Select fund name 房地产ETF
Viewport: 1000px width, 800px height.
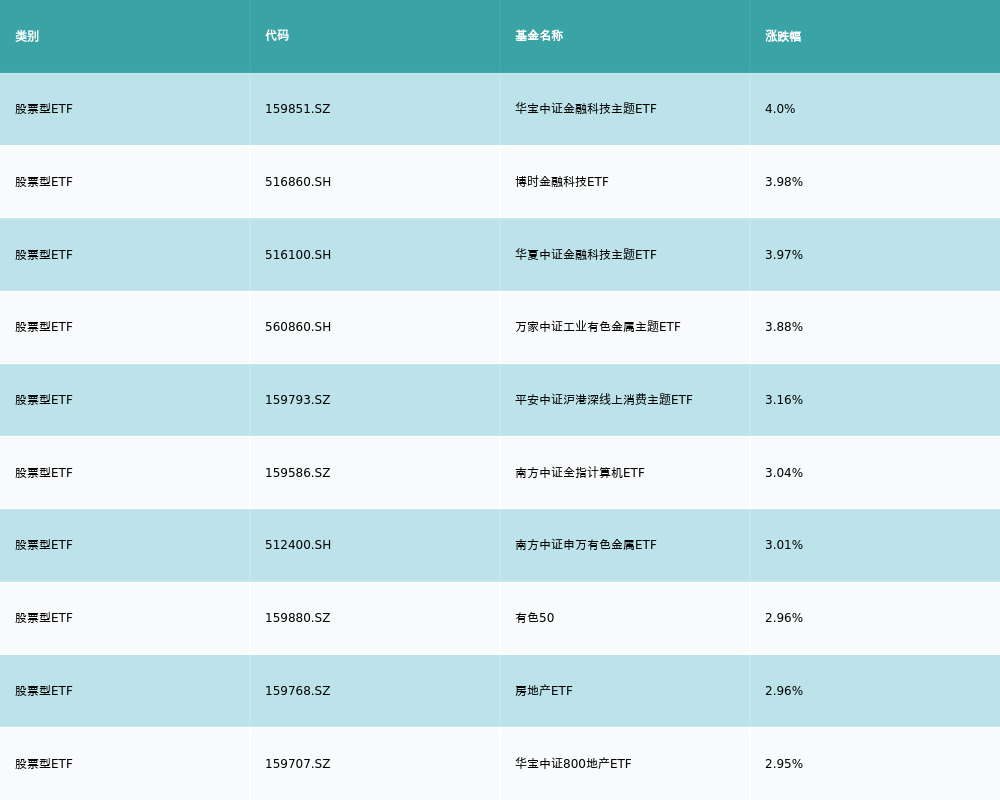543,691
